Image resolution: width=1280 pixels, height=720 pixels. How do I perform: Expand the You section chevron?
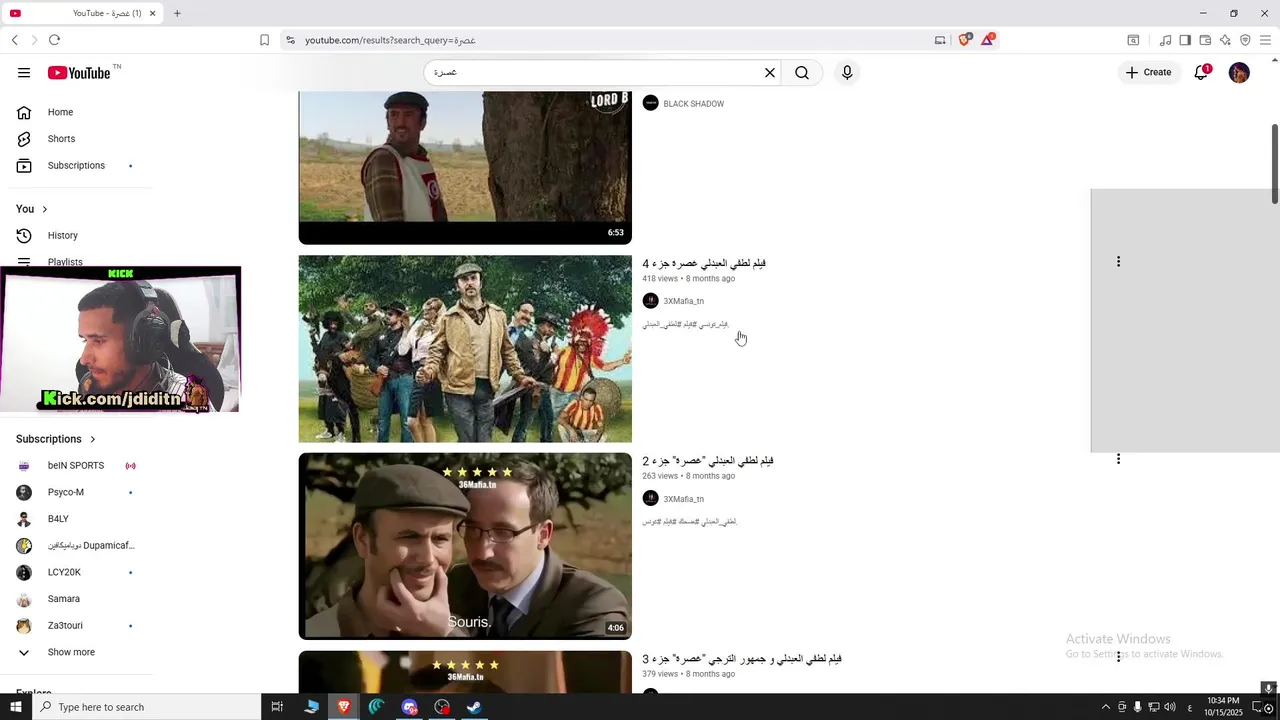[x=44, y=209]
